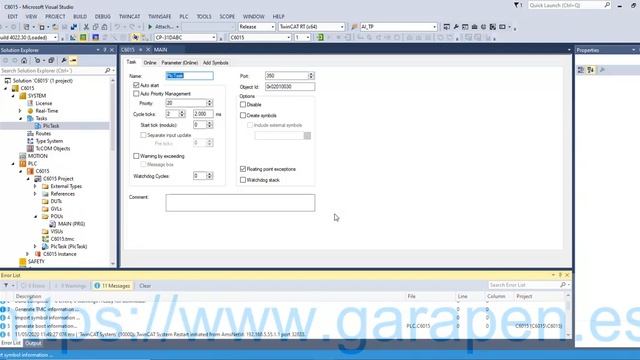Click the folder icon next to AI_TP
Viewport: 640px width, 360px height.
click(x=354, y=27)
